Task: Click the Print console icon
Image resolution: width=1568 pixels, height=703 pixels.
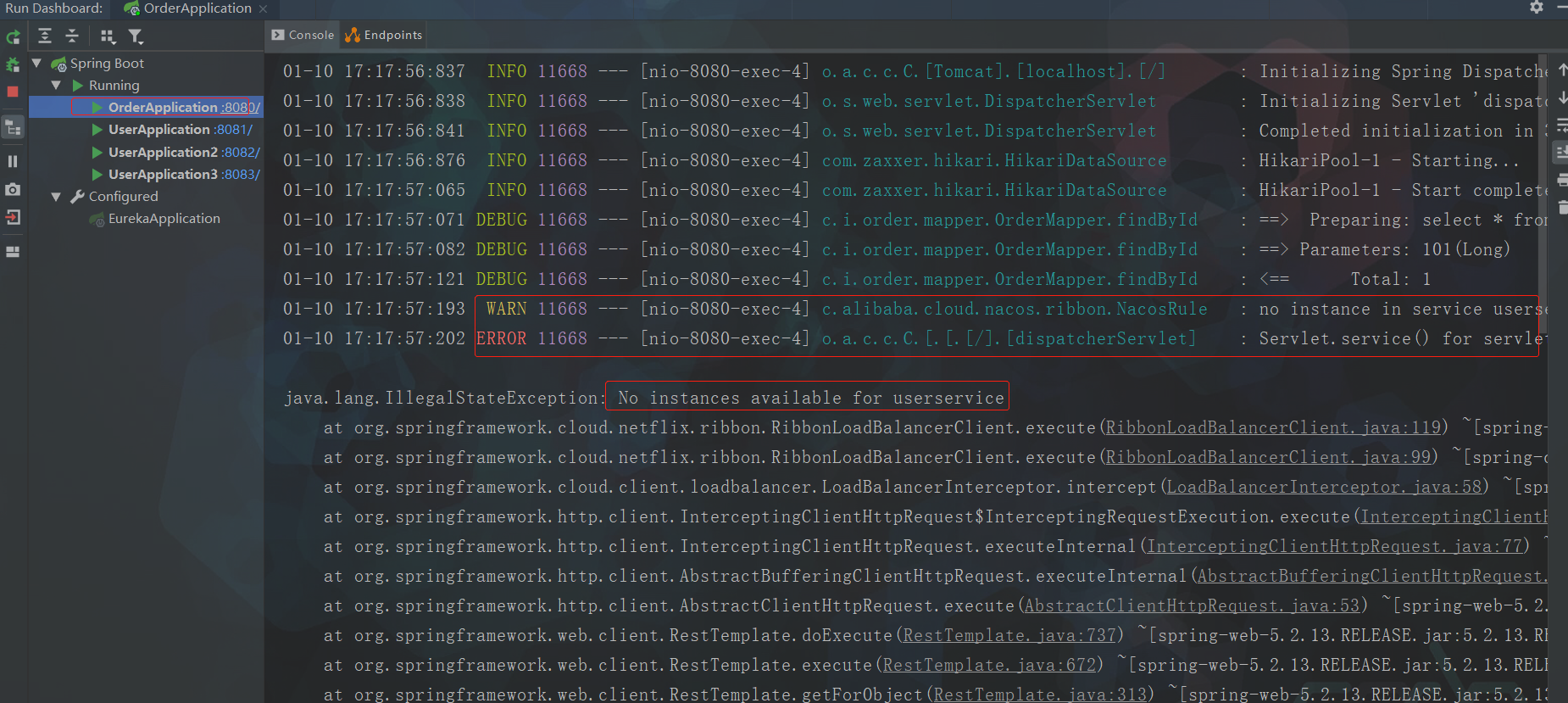Action: [x=1561, y=180]
